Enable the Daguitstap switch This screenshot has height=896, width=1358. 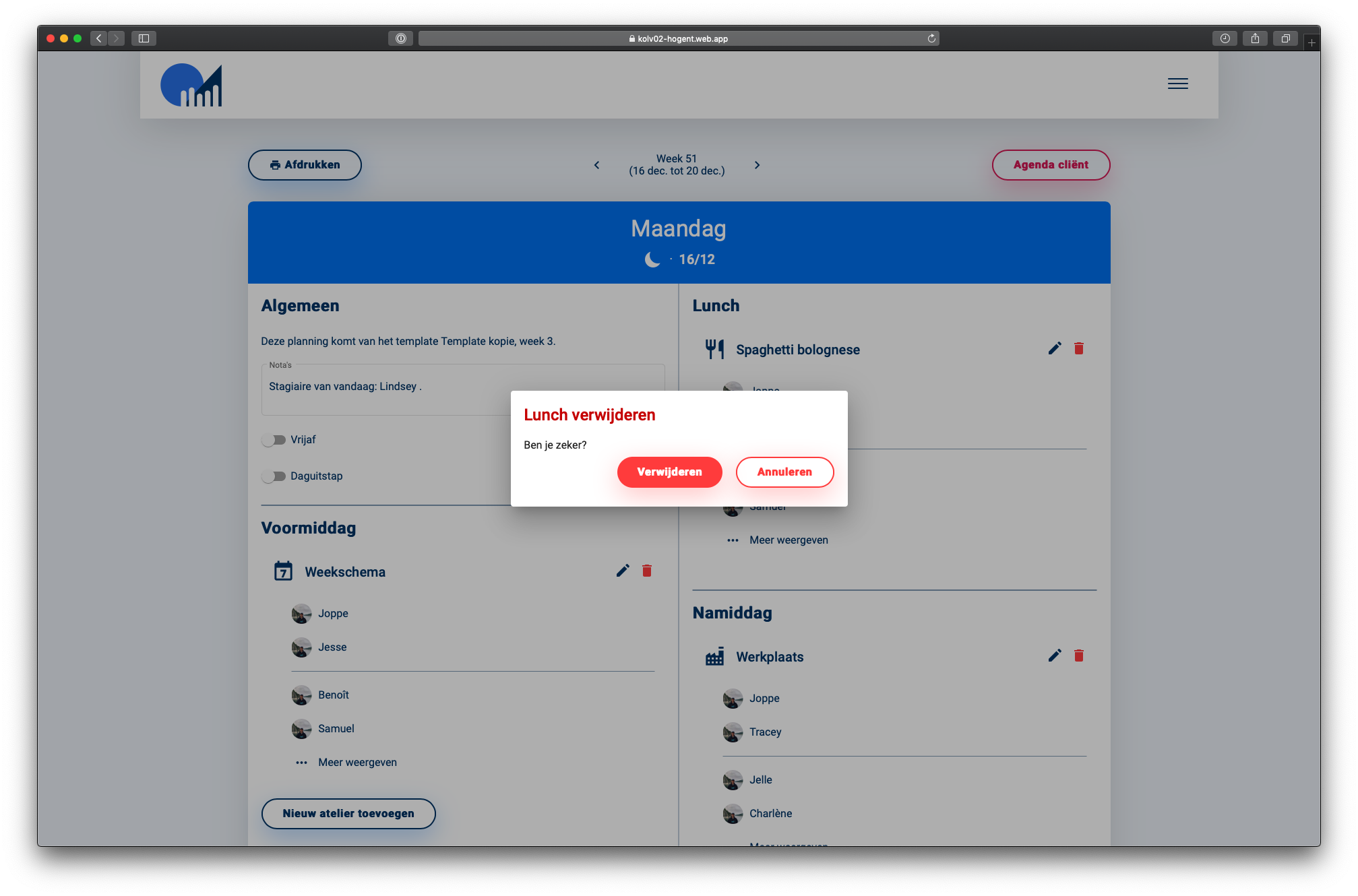[274, 476]
